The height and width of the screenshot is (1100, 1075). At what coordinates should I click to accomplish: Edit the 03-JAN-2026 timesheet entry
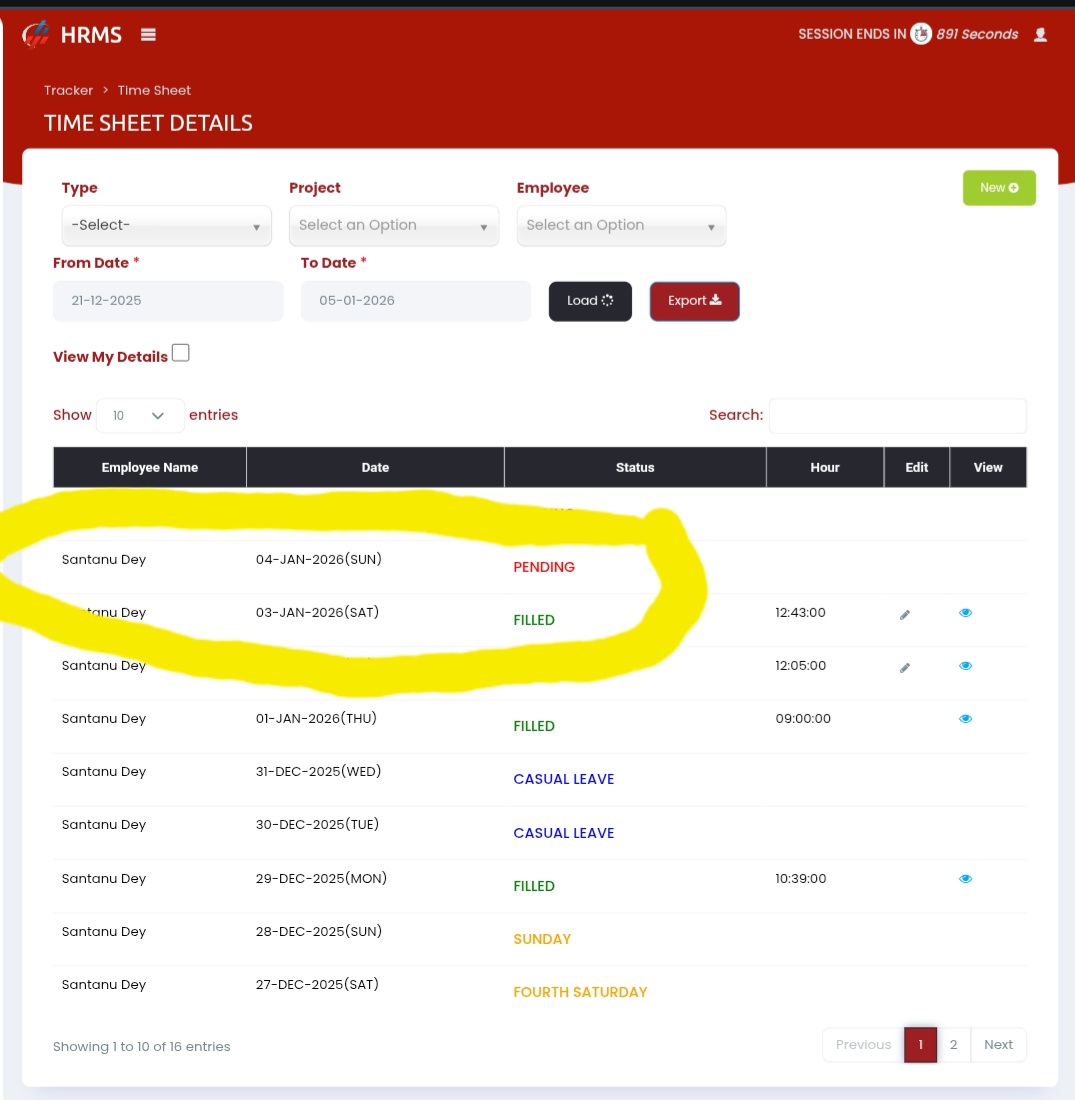point(904,615)
